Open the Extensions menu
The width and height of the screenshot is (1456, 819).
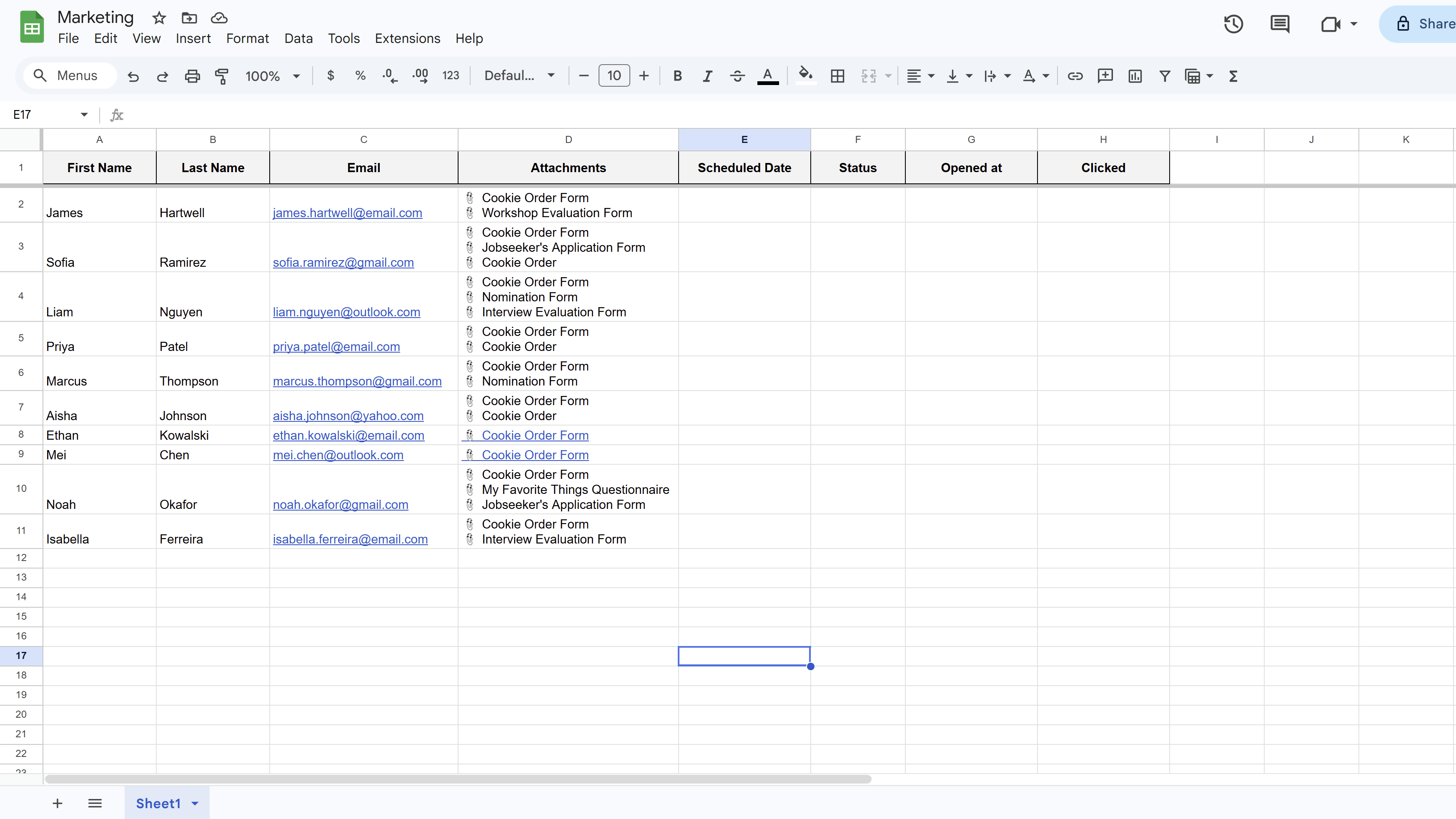tap(408, 38)
